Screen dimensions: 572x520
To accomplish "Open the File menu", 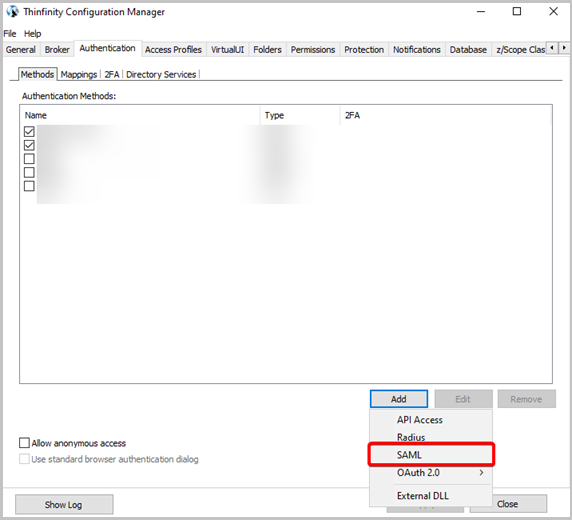I will (10, 34).
